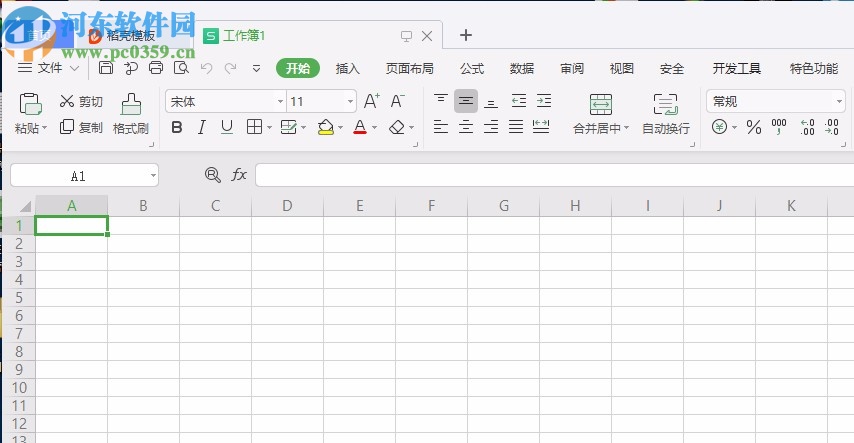Expand the 合并居中 dropdown arrow
The width and height of the screenshot is (854, 443).
click(626, 128)
